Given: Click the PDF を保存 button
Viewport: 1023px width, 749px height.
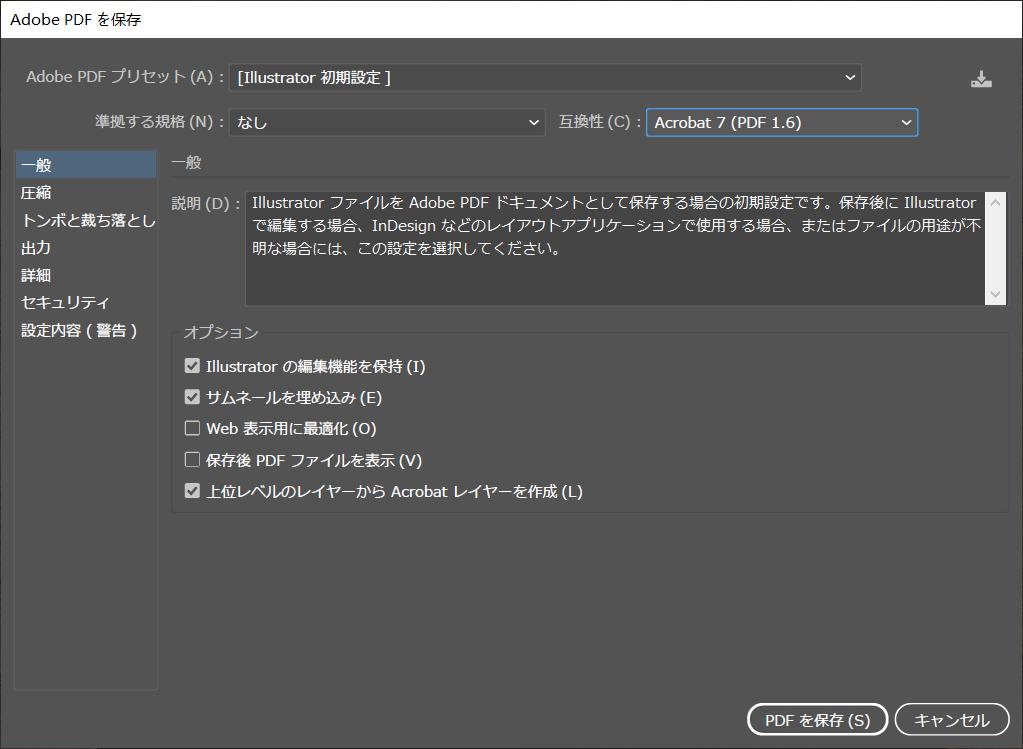Looking at the screenshot, I should click(817, 720).
